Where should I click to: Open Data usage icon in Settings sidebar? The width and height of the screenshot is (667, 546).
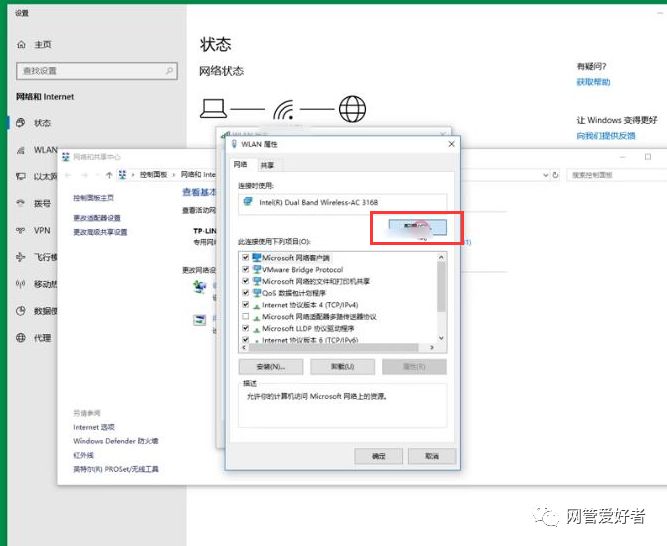click(x=20, y=311)
